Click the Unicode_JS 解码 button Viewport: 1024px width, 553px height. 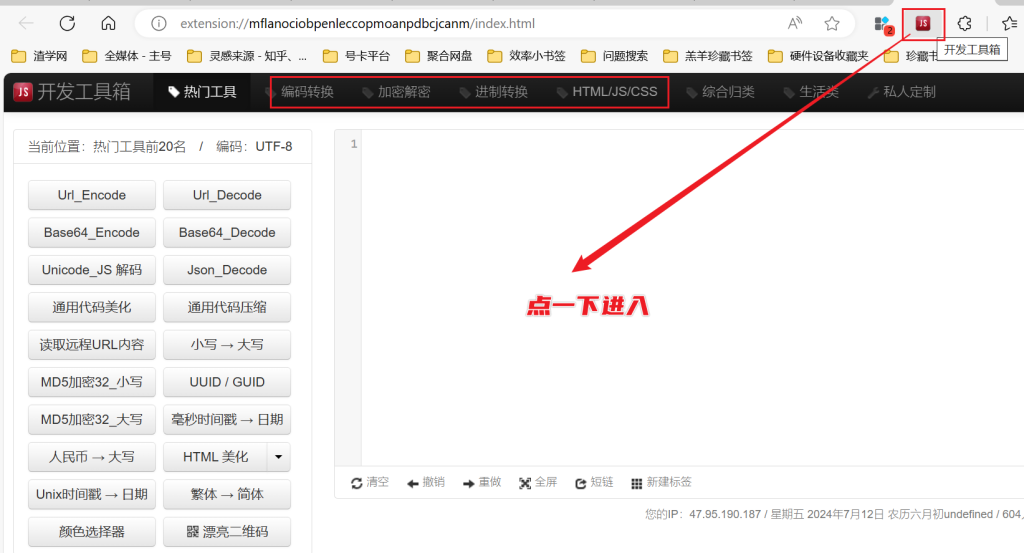(x=91, y=270)
